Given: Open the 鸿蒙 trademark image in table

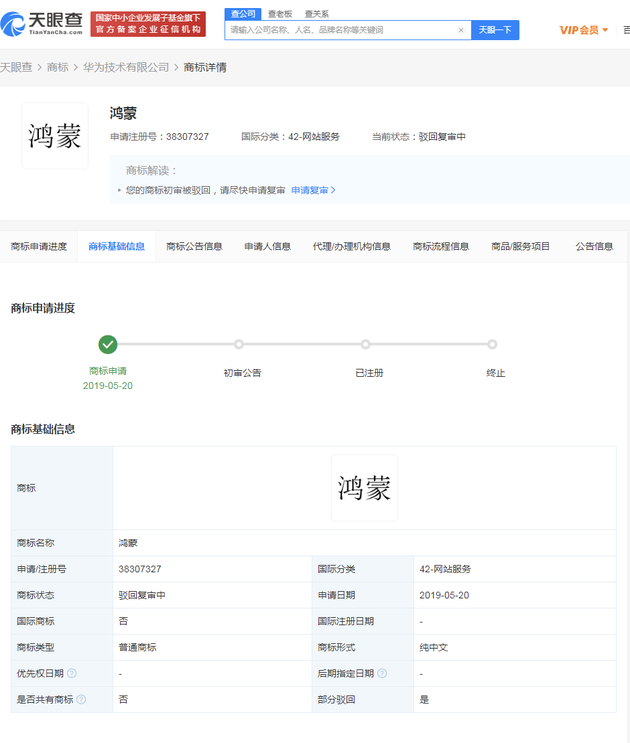Looking at the screenshot, I should 364,488.
